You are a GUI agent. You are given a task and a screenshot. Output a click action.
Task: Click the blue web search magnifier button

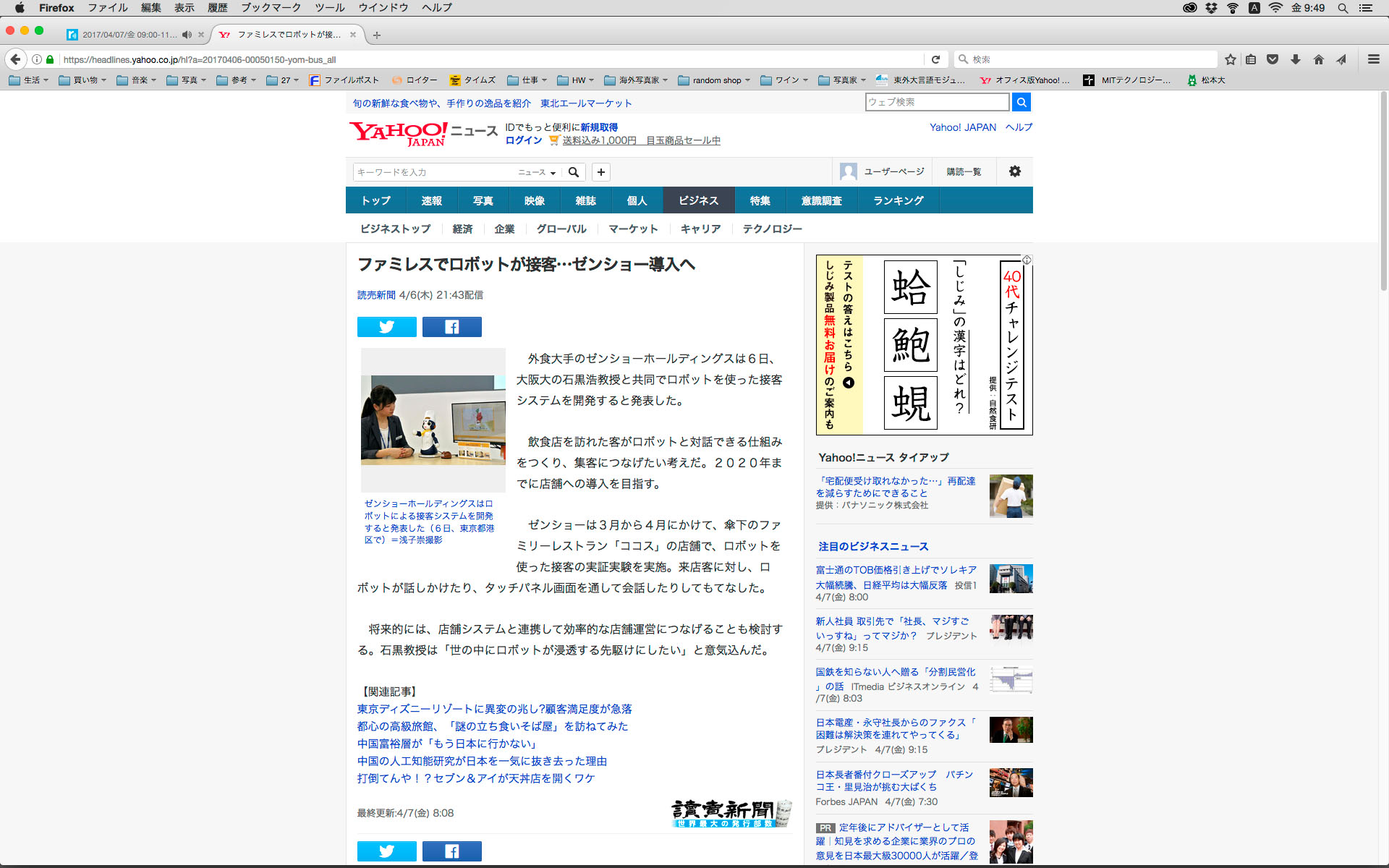(x=1021, y=102)
